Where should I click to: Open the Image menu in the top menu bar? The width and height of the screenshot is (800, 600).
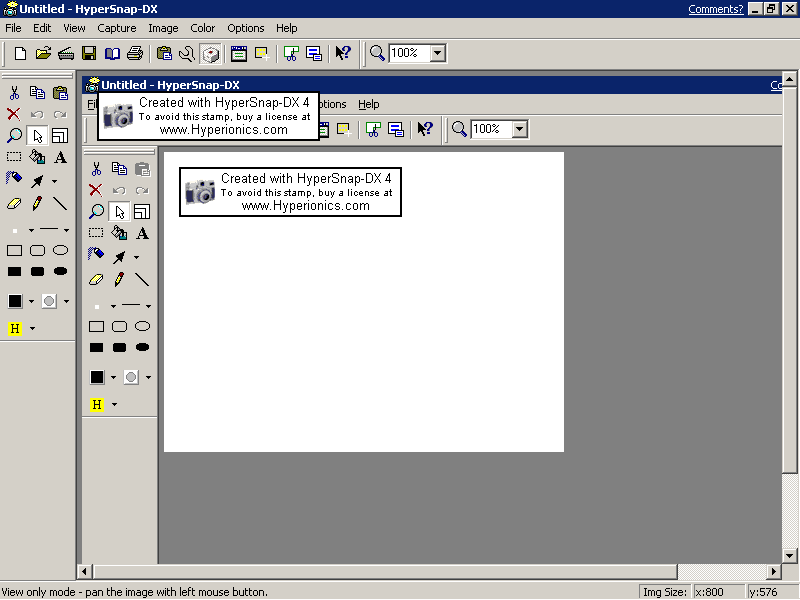point(163,28)
